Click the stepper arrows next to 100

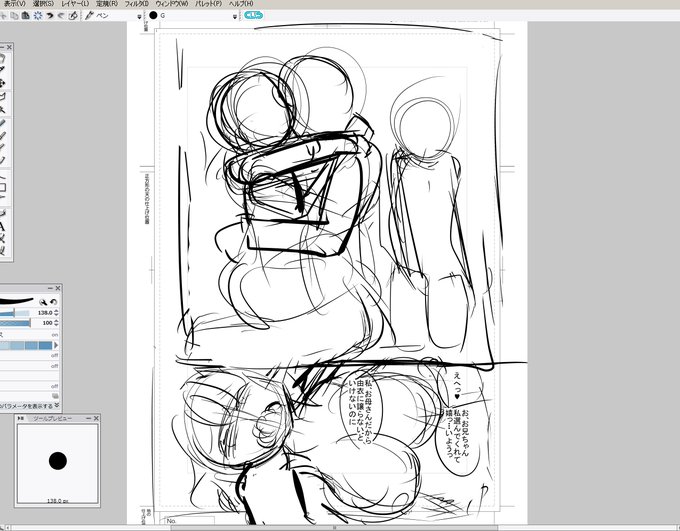coord(56,323)
